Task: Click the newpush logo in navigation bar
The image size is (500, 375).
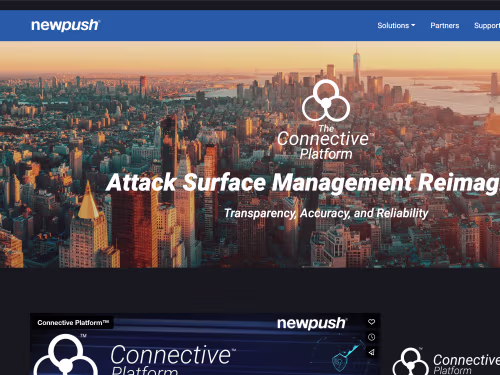Action: [65, 25]
